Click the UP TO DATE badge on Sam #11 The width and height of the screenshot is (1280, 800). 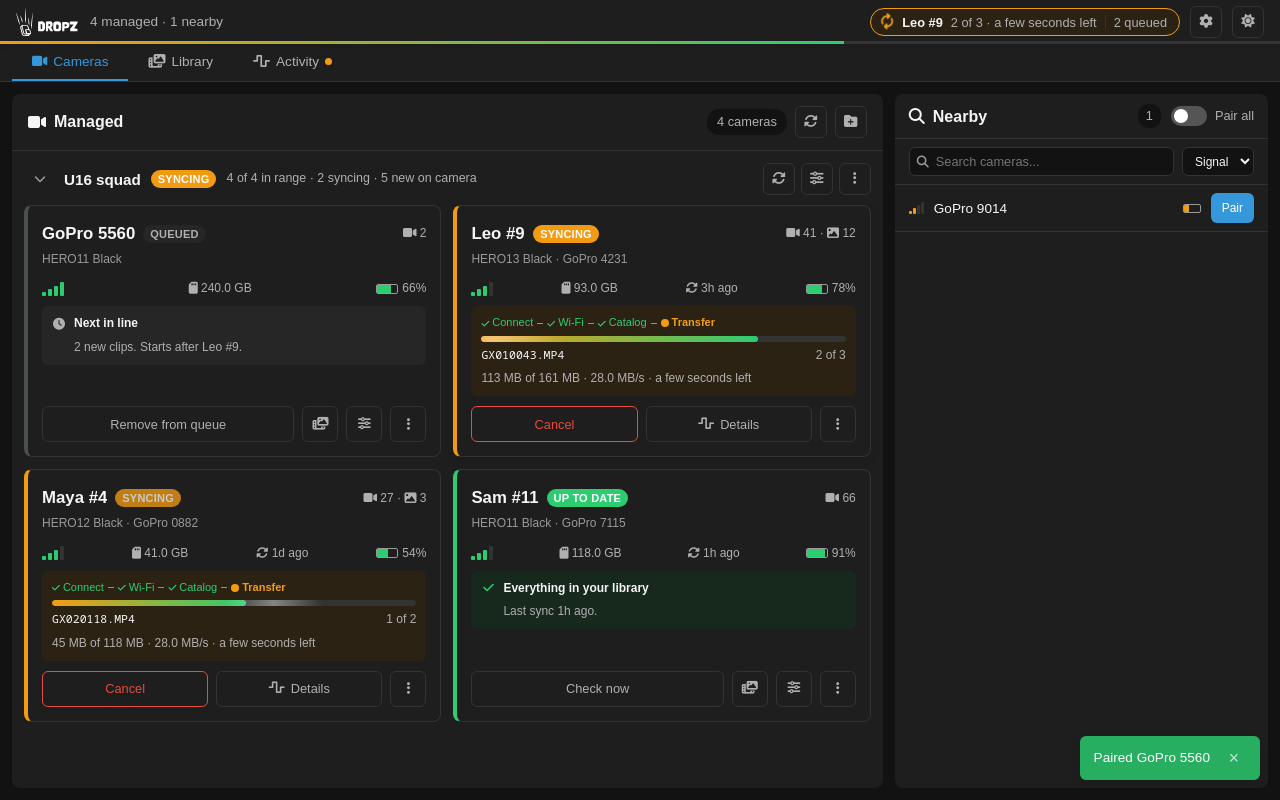point(587,498)
